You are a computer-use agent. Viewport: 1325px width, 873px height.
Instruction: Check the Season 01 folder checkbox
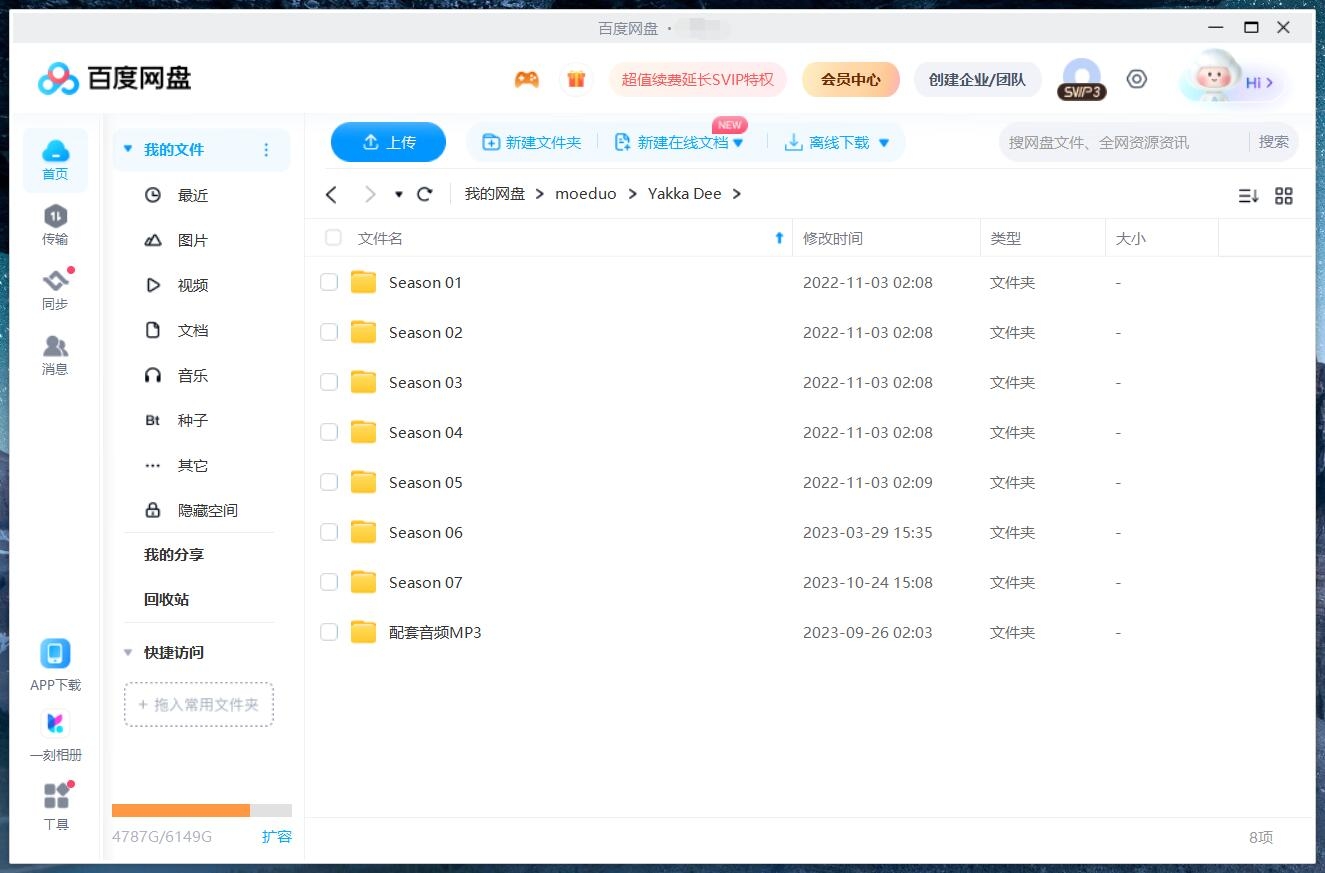pos(329,282)
